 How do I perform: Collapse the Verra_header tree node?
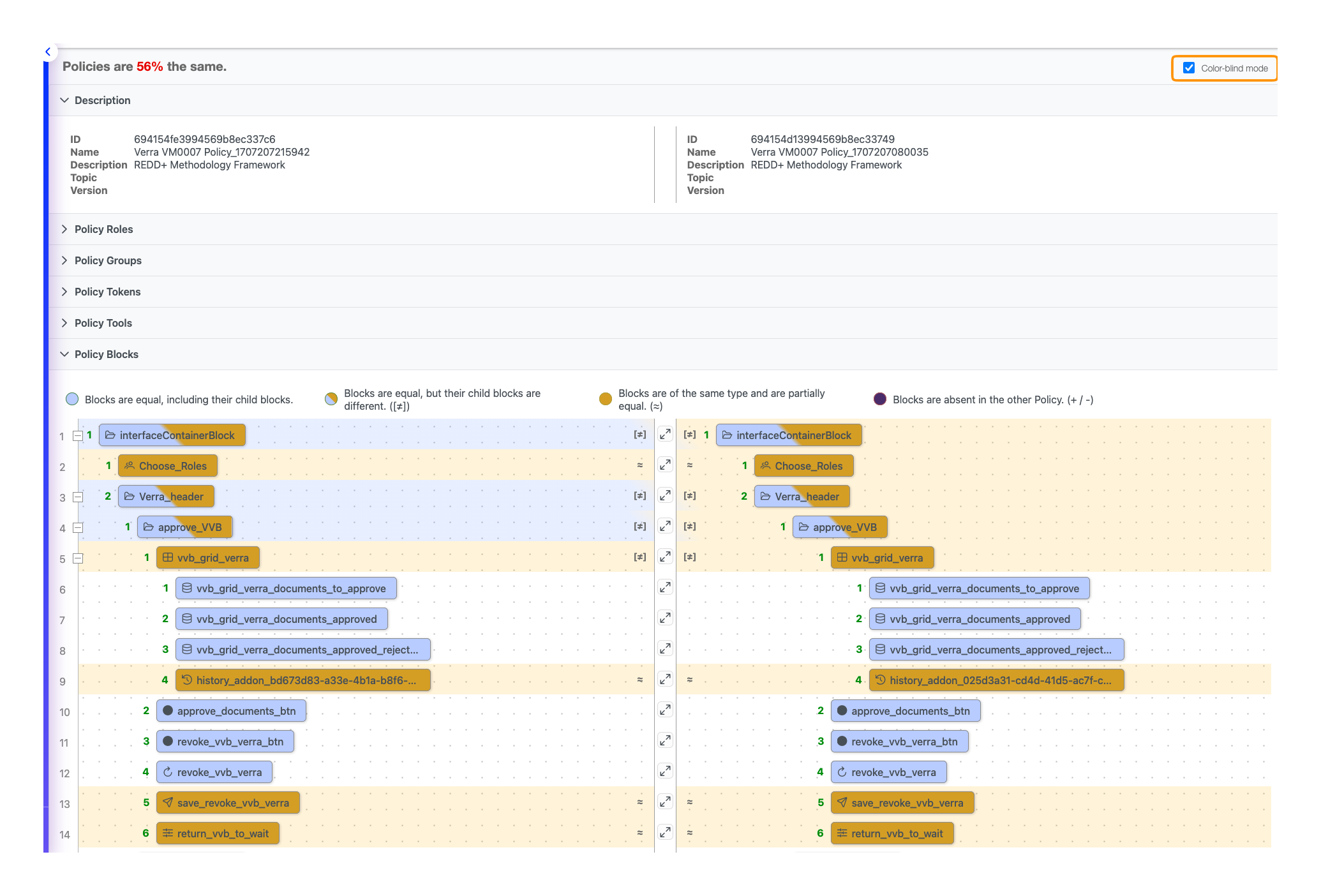coord(78,498)
